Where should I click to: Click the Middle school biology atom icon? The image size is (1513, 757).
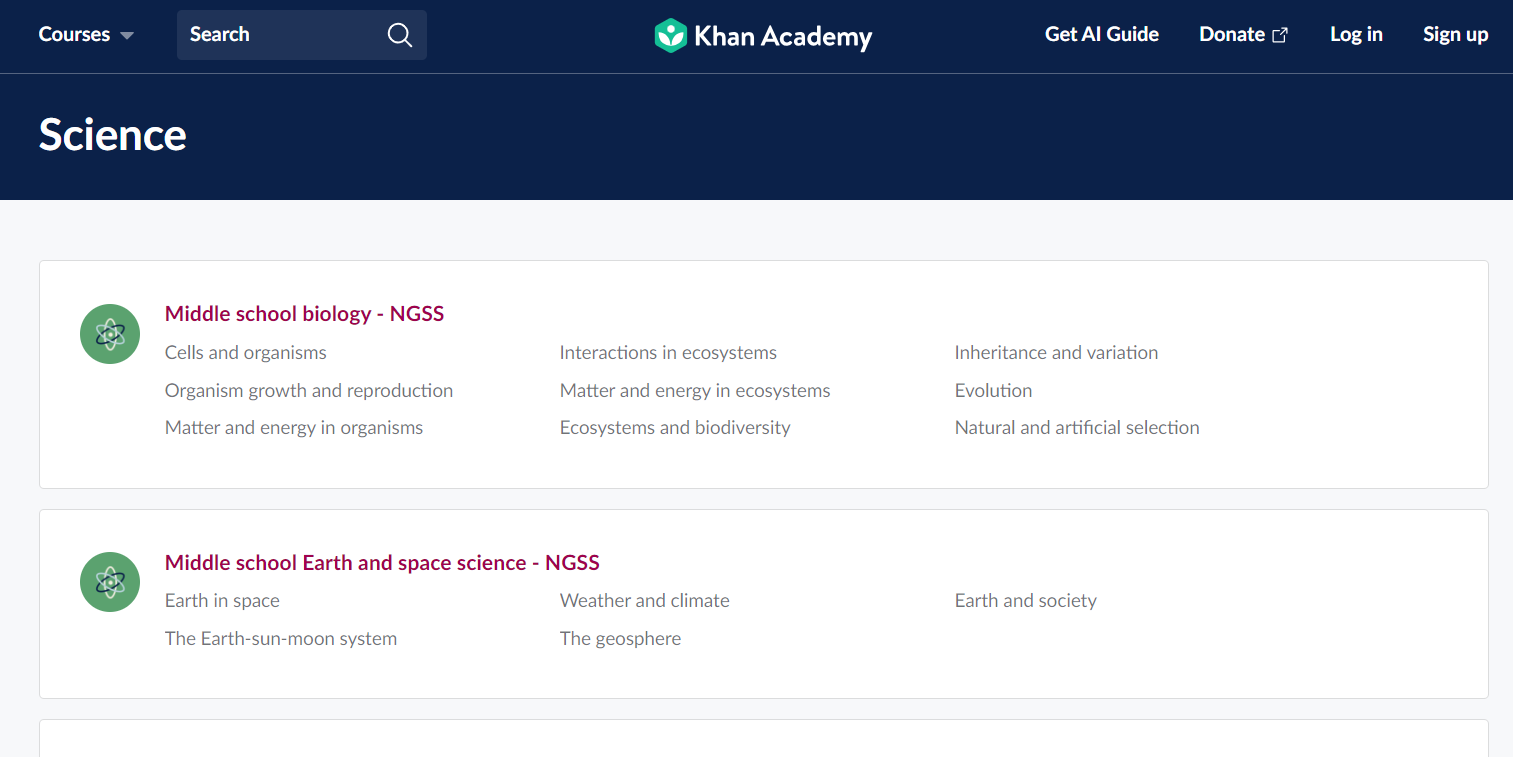click(x=110, y=334)
